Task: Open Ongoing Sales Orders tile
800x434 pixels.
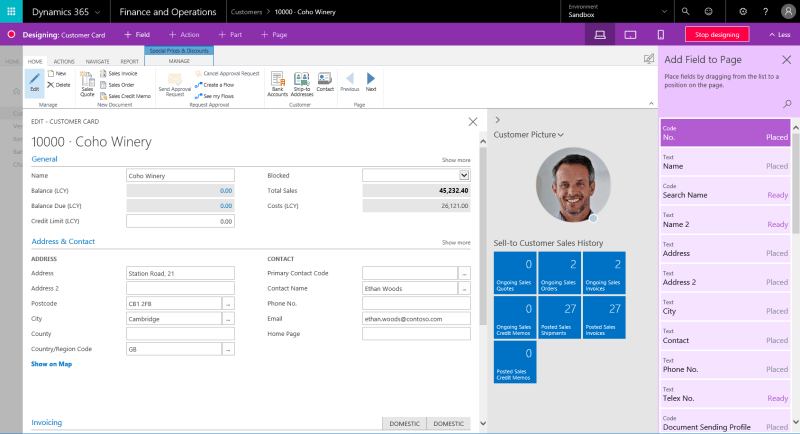Action: coord(559,273)
